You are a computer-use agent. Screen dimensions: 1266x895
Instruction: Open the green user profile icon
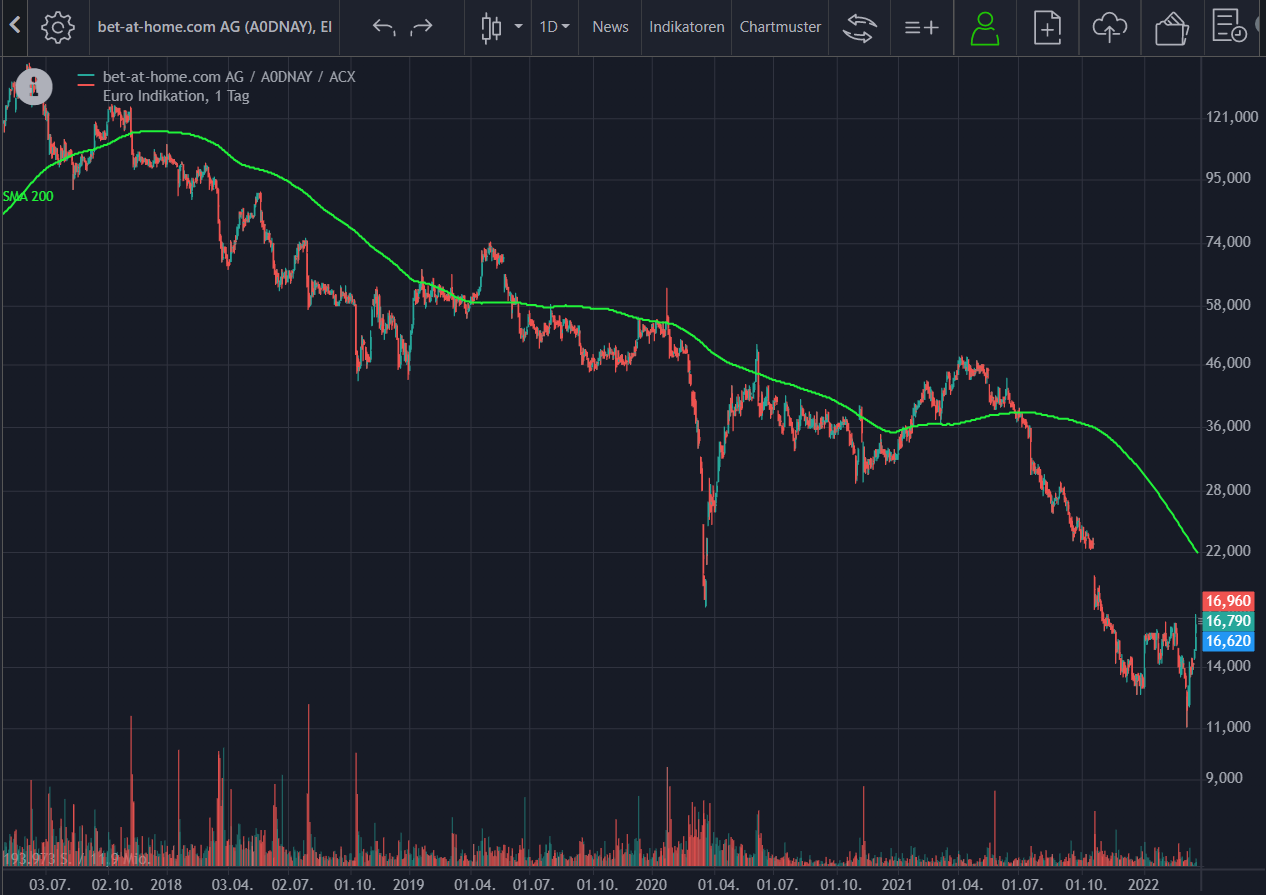(985, 28)
